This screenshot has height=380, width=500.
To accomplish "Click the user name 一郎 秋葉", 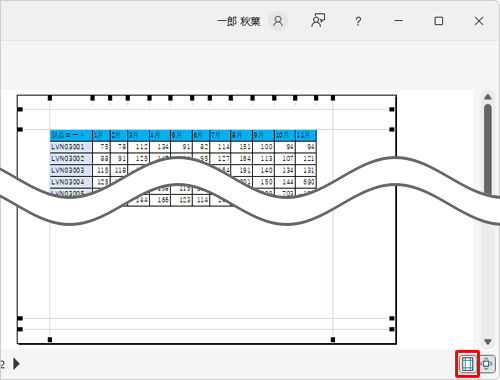I will click(239, 22).
